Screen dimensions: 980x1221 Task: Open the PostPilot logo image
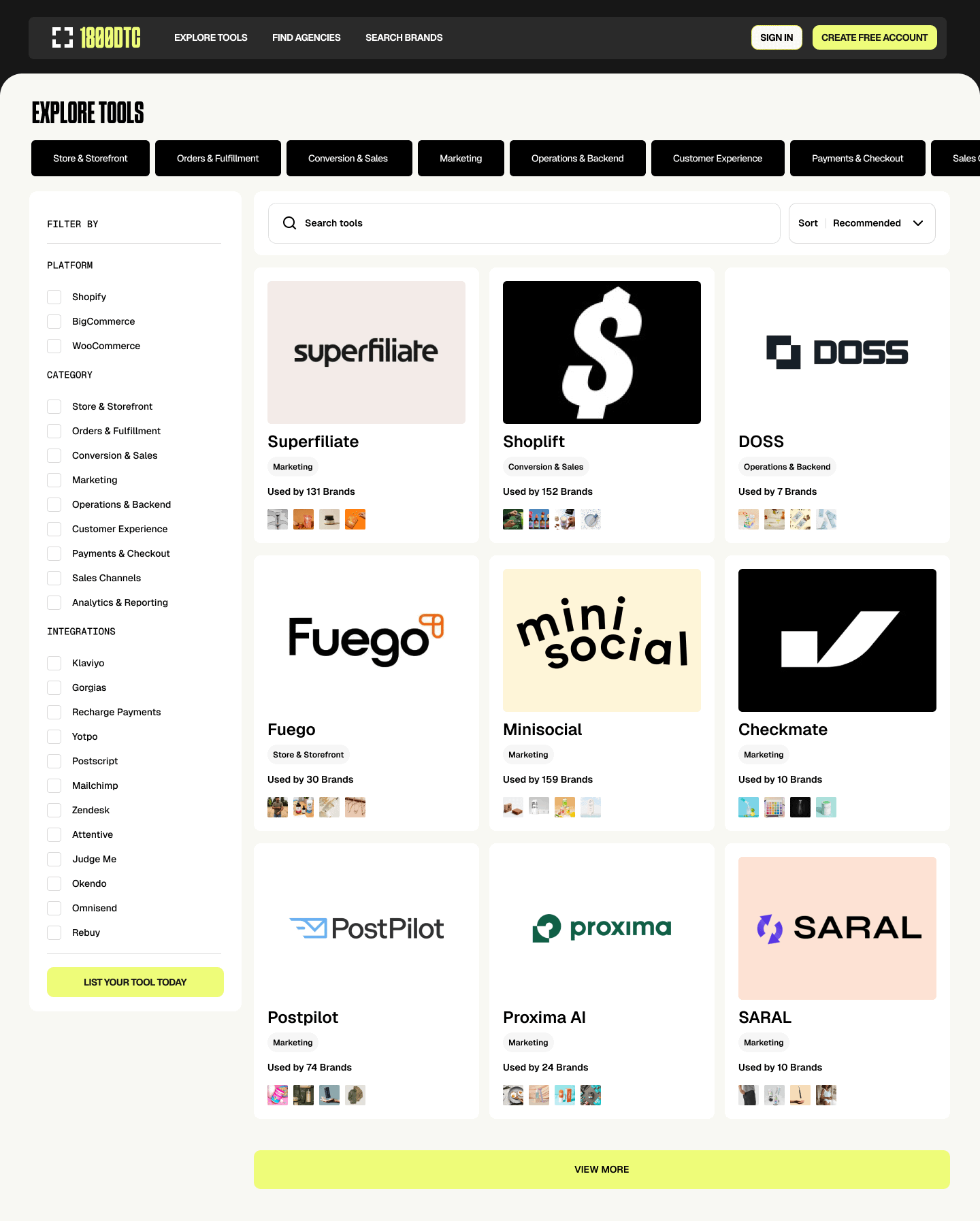pos(366,928)
